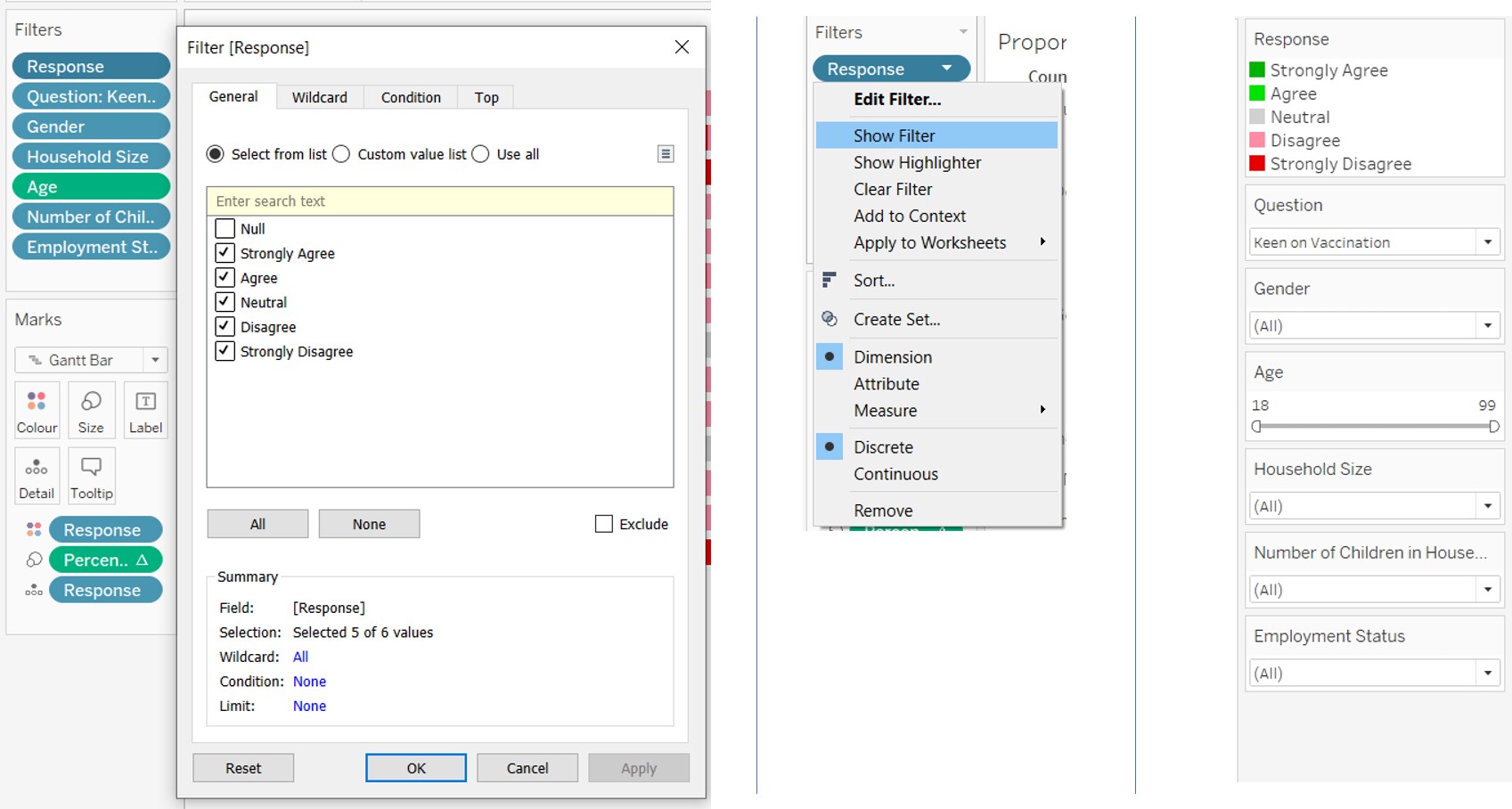Click the search text field in filter dialog

439,200
